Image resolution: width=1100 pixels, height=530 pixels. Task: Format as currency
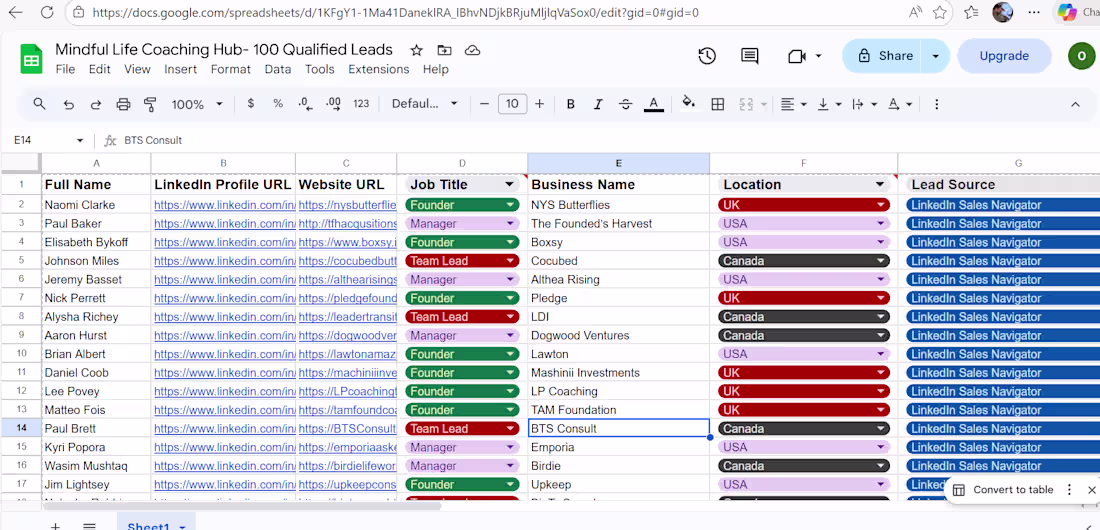(250, 104)
